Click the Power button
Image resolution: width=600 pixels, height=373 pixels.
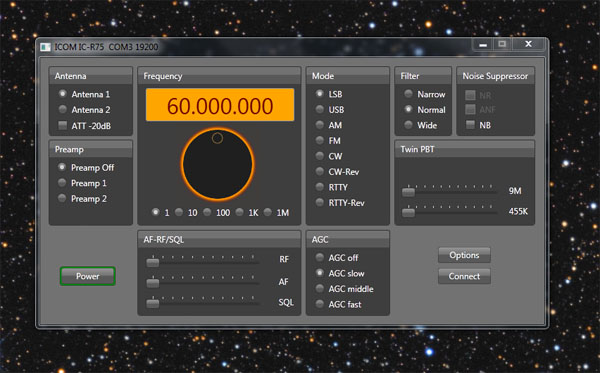coord(88,276)
